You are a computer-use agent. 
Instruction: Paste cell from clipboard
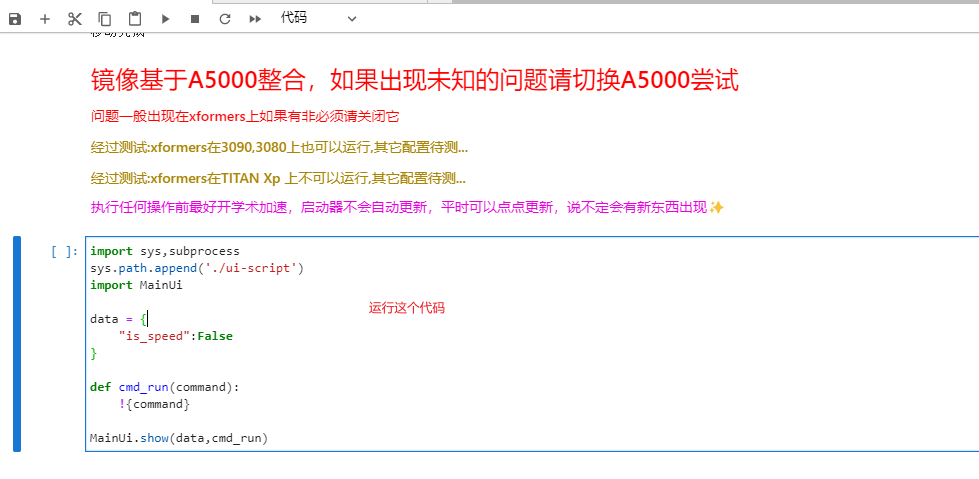[x=135, y=18]
